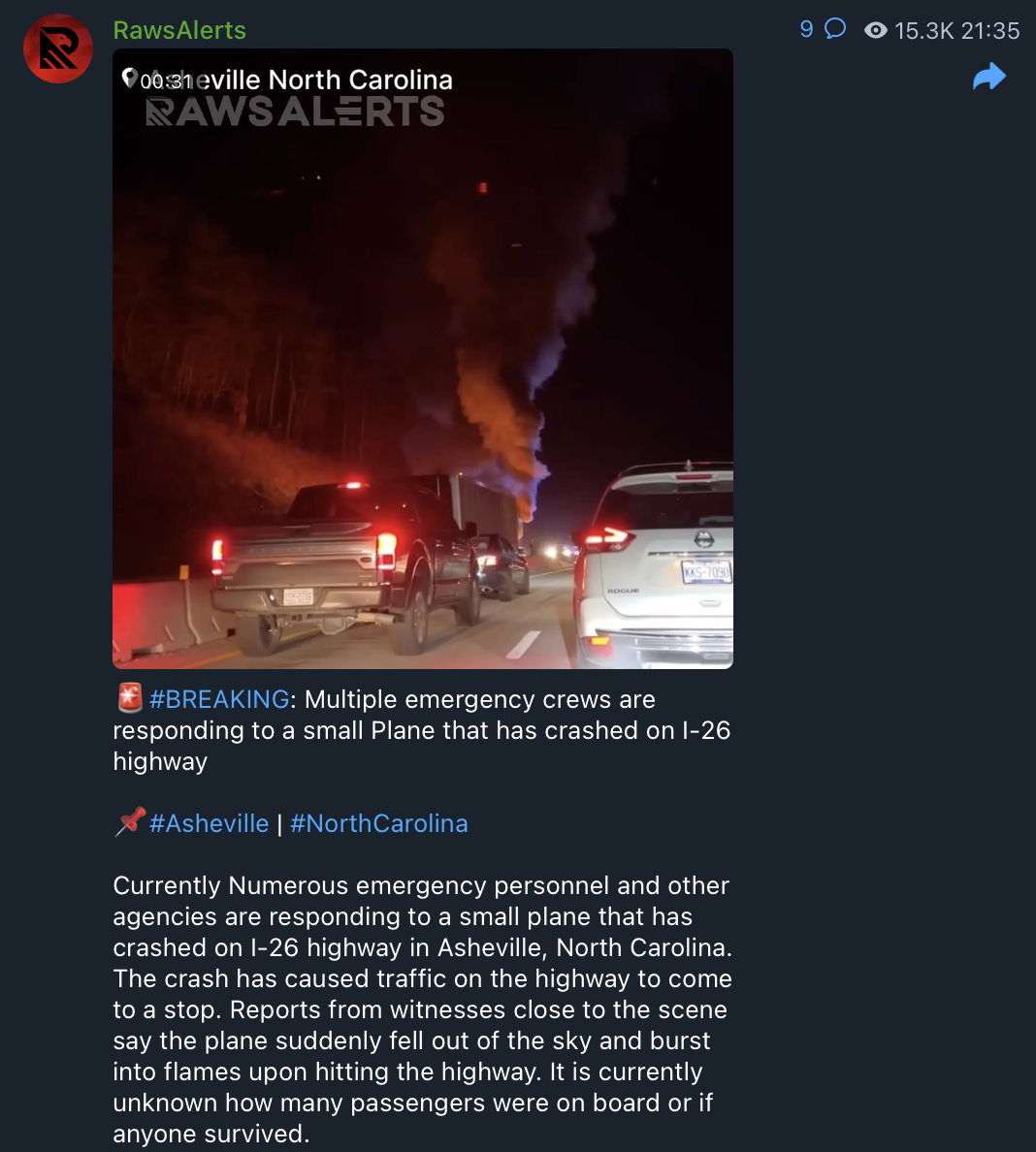This screenshot has width=1036, height=1152.
Task: Click the location pin icon in video
Action: [129, 78]
